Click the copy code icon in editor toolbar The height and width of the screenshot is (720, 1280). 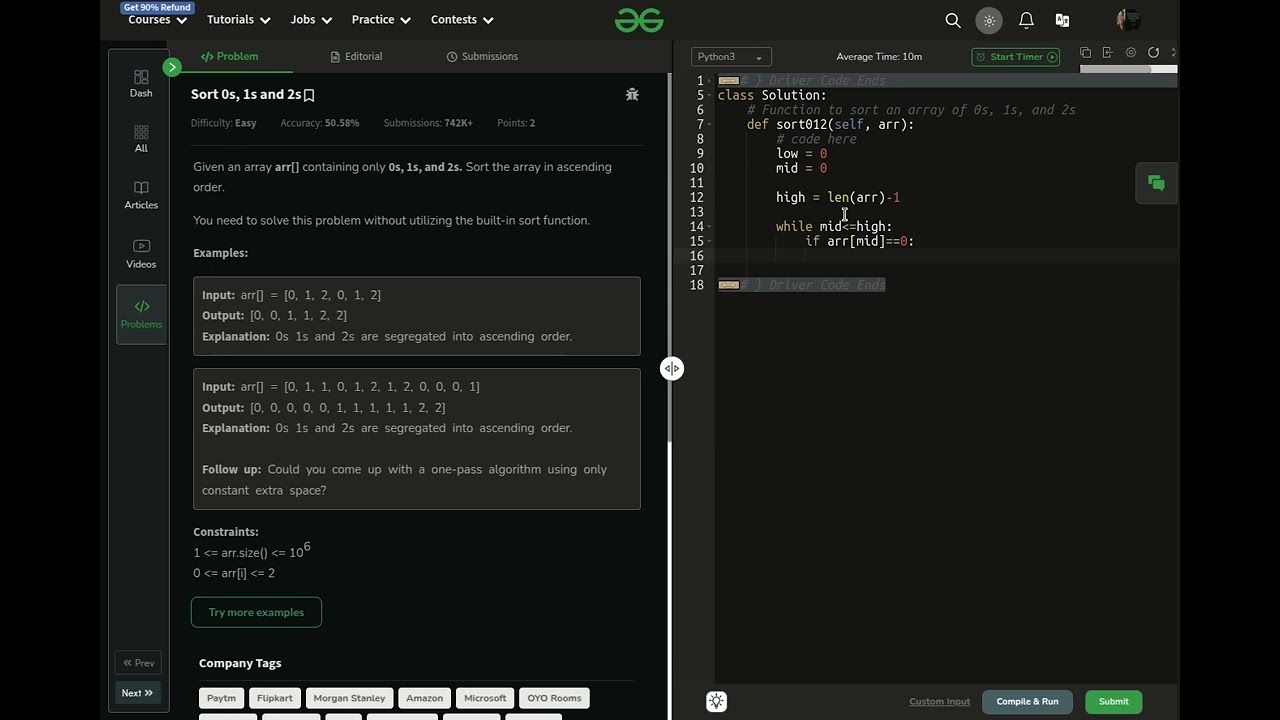click(1086, 53)
